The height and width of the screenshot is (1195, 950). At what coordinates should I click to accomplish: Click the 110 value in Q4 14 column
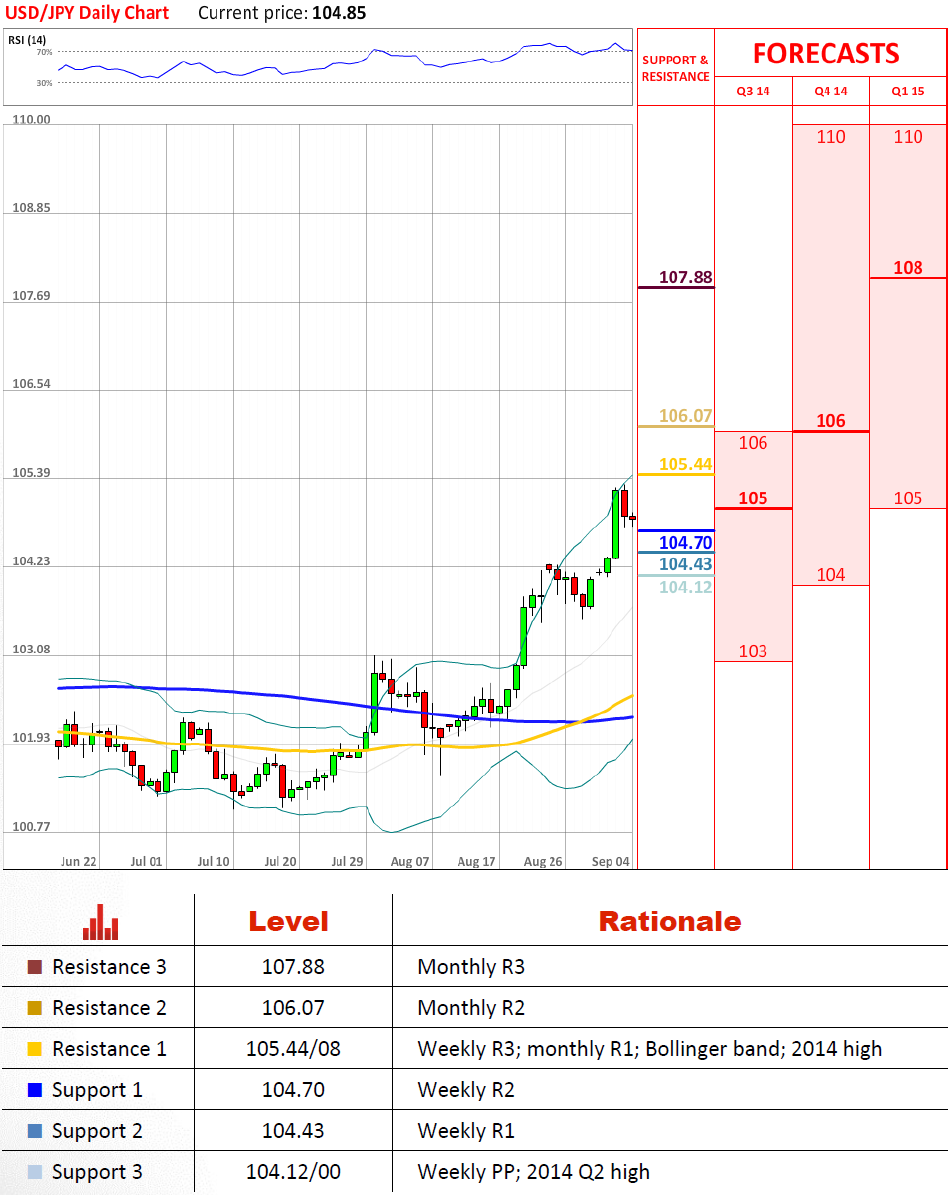[830, 137]
